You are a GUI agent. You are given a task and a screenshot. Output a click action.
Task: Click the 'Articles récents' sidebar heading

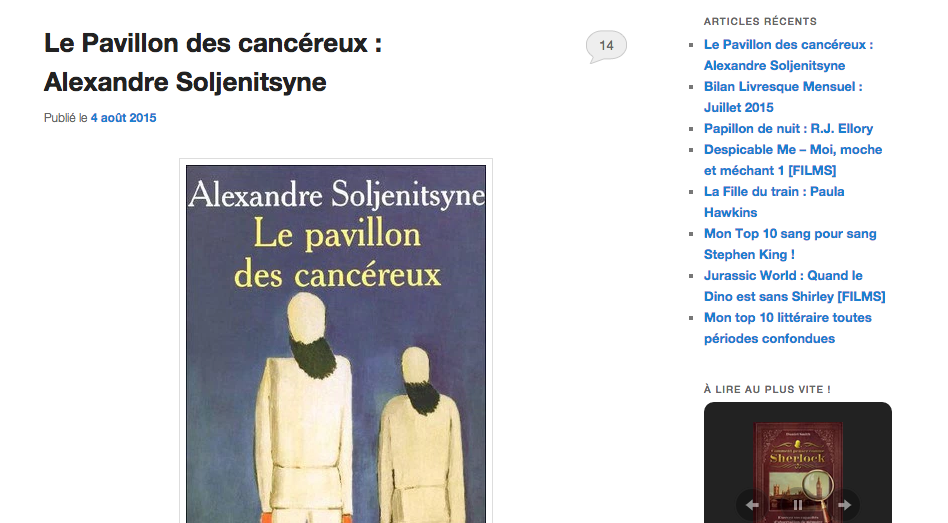tap(760, 21)
